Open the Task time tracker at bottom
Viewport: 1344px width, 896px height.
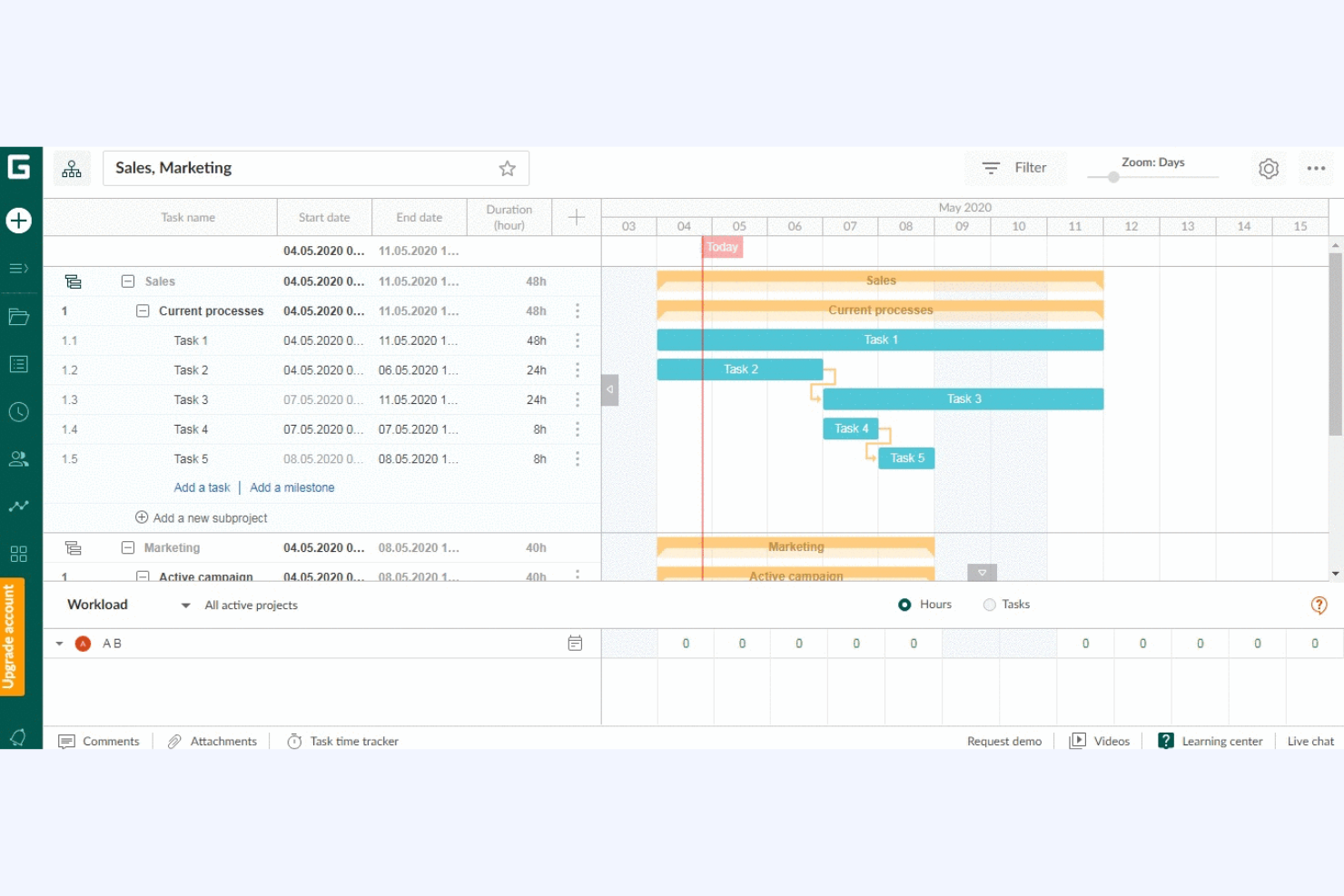pos(342,741)
